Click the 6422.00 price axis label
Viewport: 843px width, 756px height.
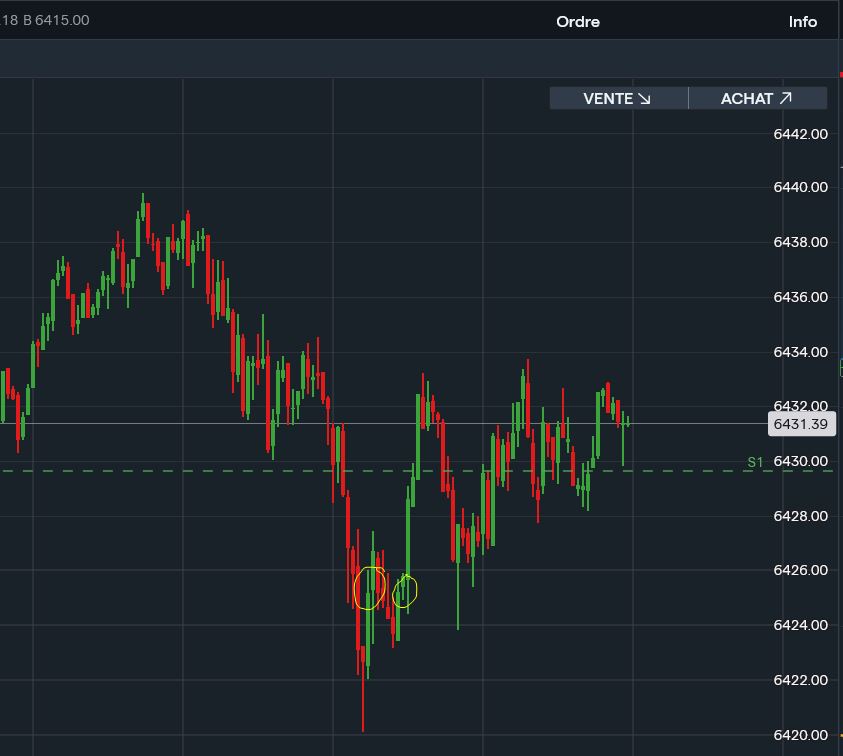pos(800,680)
